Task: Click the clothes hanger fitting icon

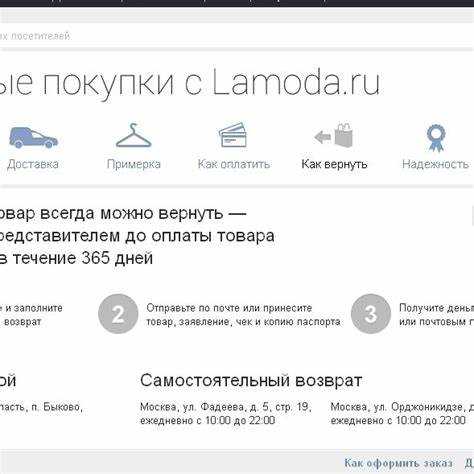Action: (134, 135)
